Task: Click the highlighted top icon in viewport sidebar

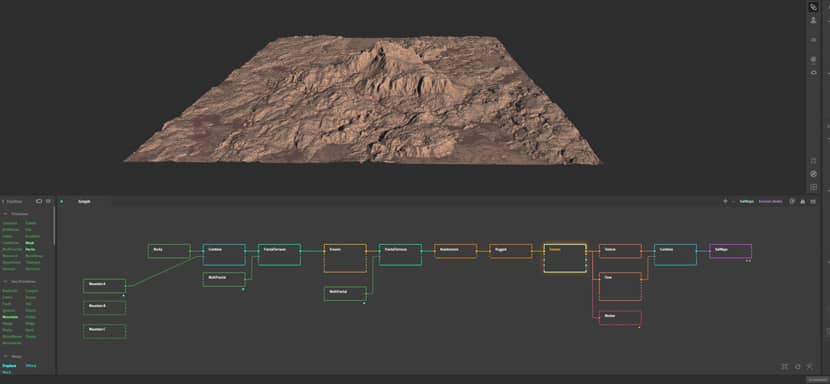Action: 813,7
